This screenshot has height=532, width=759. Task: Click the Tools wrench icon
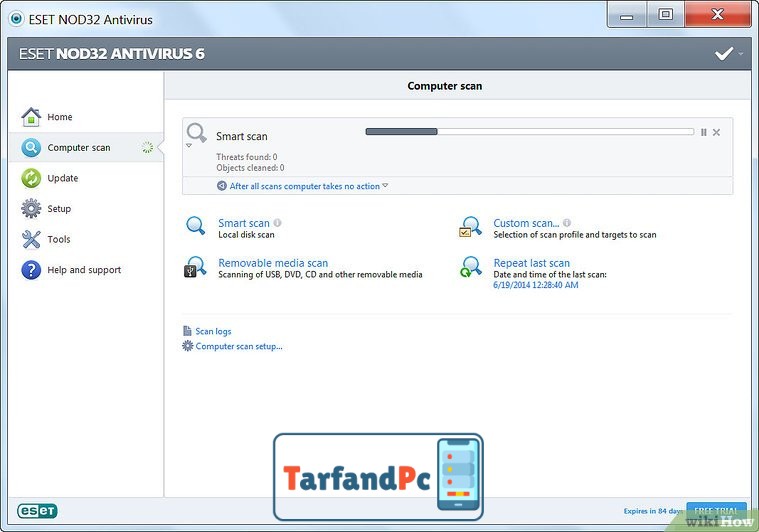point(31,239)
